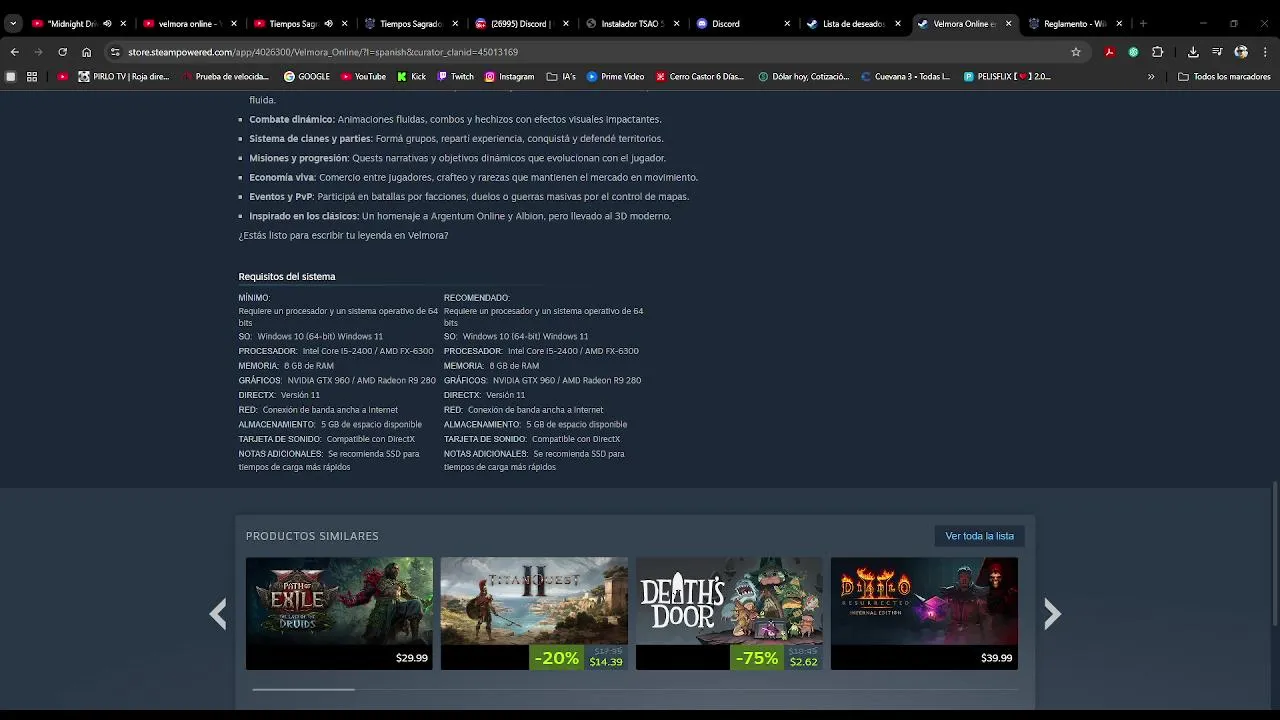
Task: Open the Instagram bookmark
Action: [510, 76]
